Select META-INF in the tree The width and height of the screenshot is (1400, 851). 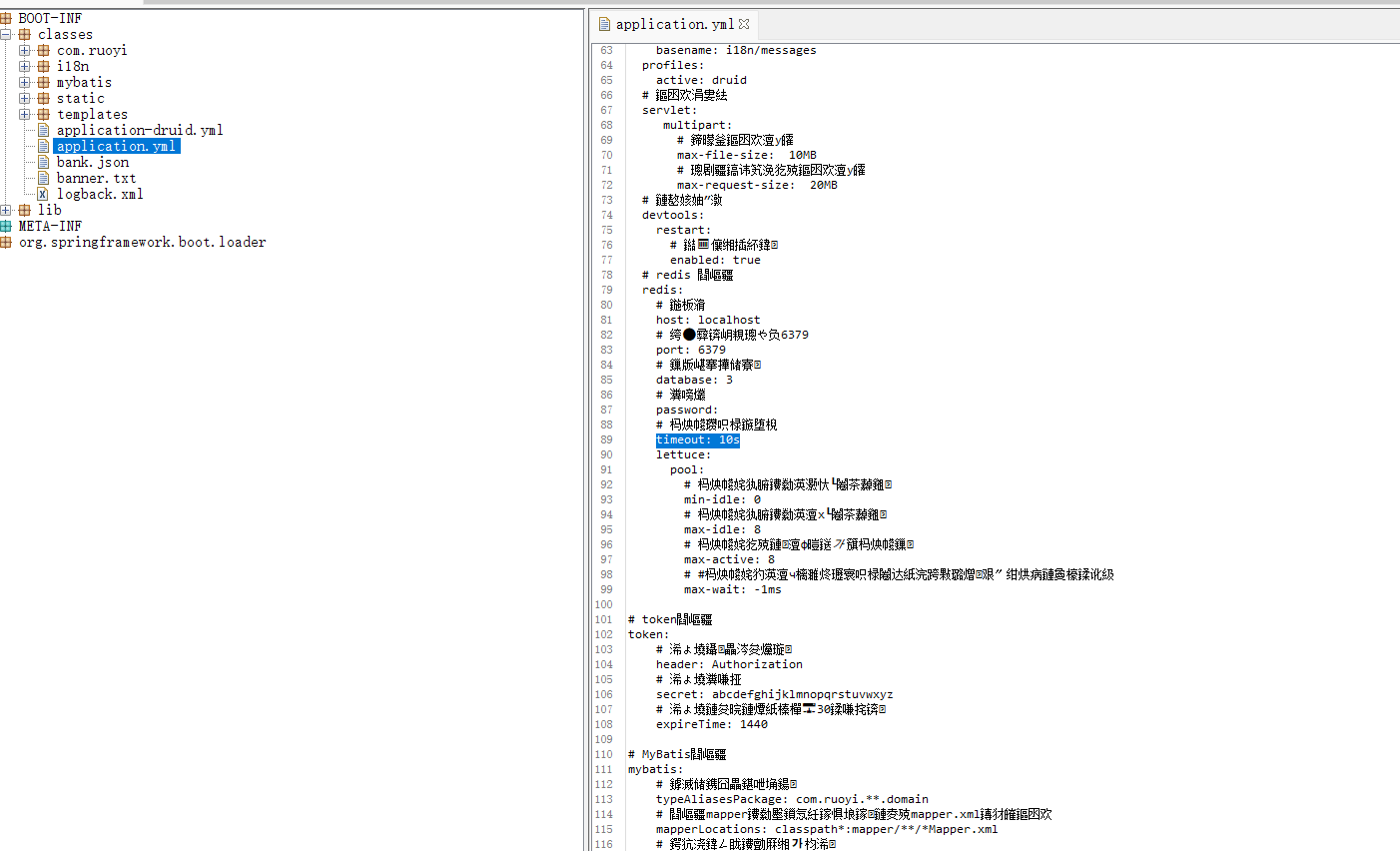(50, 226)
